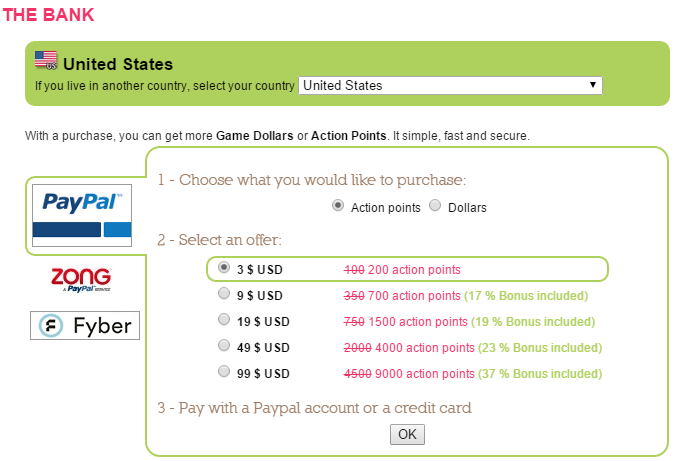Click the 200 action points offer text
Viewport: 677px width, 461px height.
[x=414, y=270]
